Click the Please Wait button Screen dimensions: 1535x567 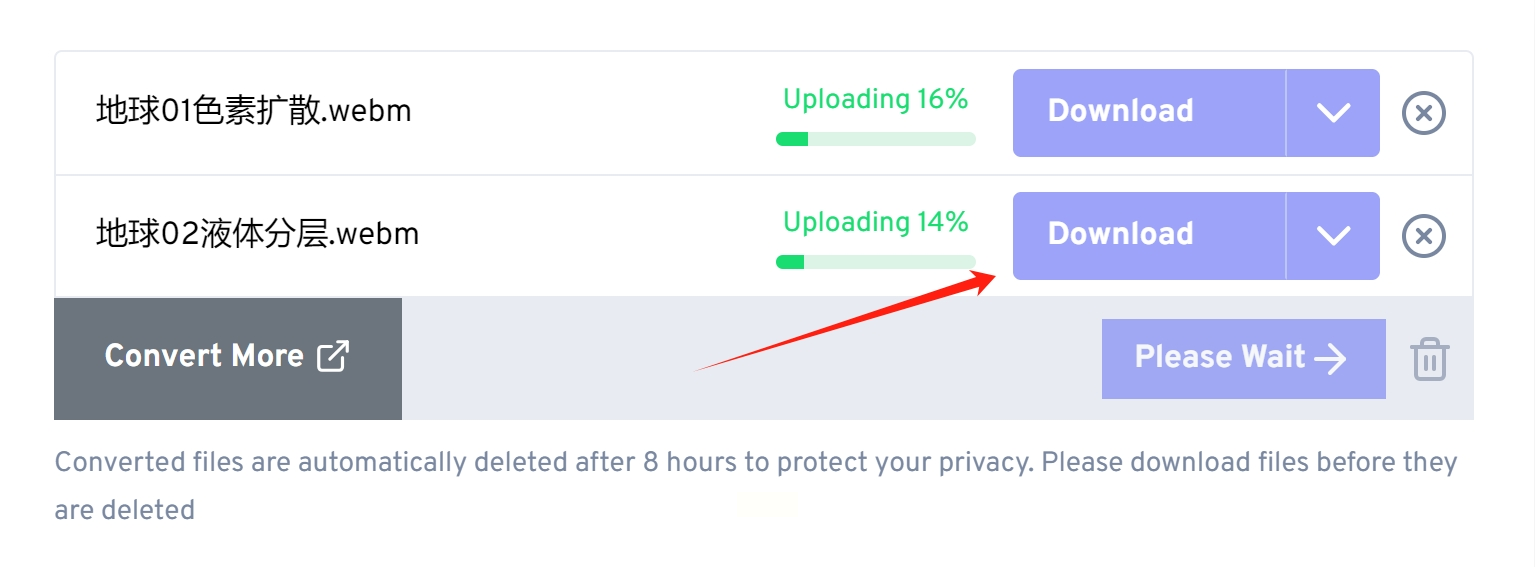(1243, 358)
